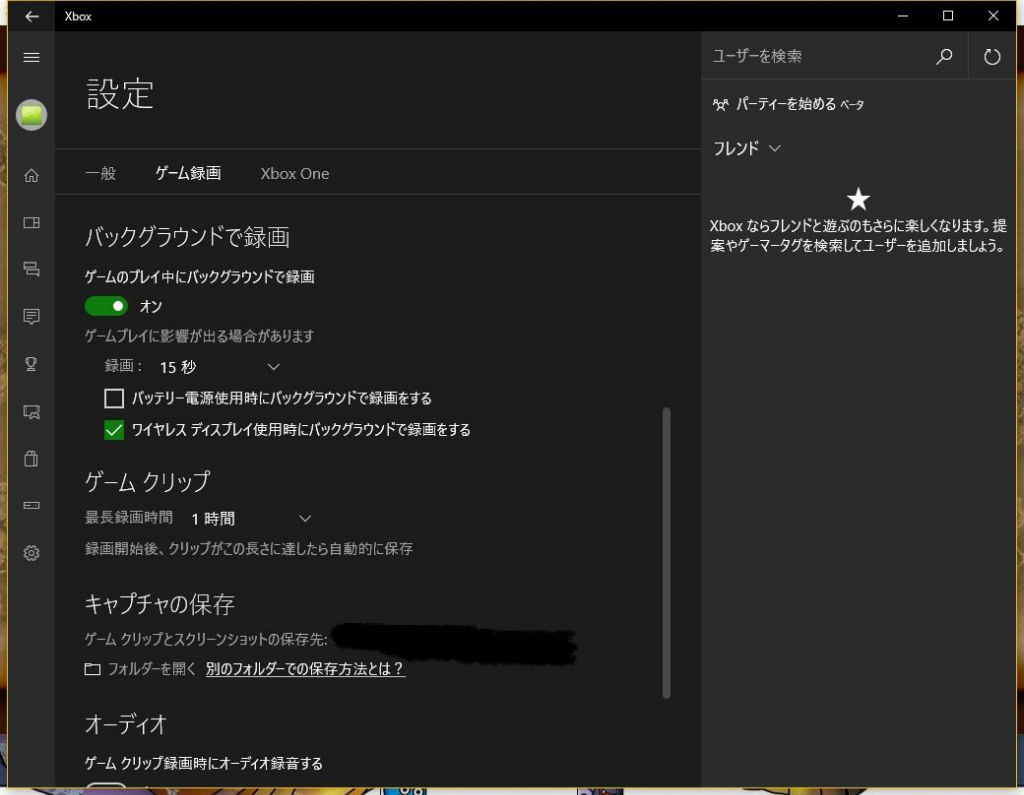The image size is (1024, 795).
Task: Click the バックグラウンドで録画 heading
Action: coord(187,236)
